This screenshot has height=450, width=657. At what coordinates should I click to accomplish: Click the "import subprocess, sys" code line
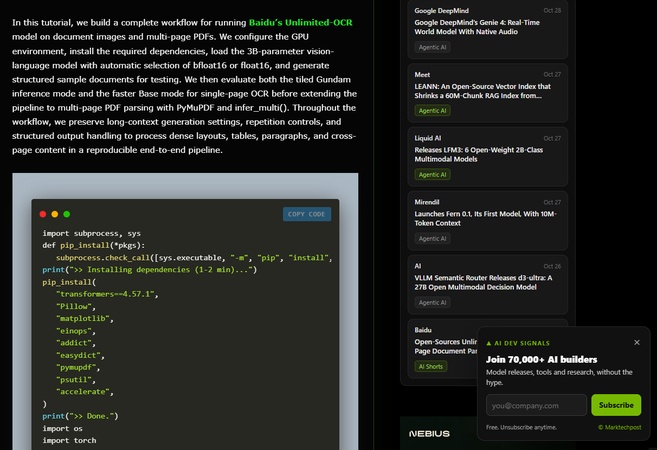[x=91, y=233]
